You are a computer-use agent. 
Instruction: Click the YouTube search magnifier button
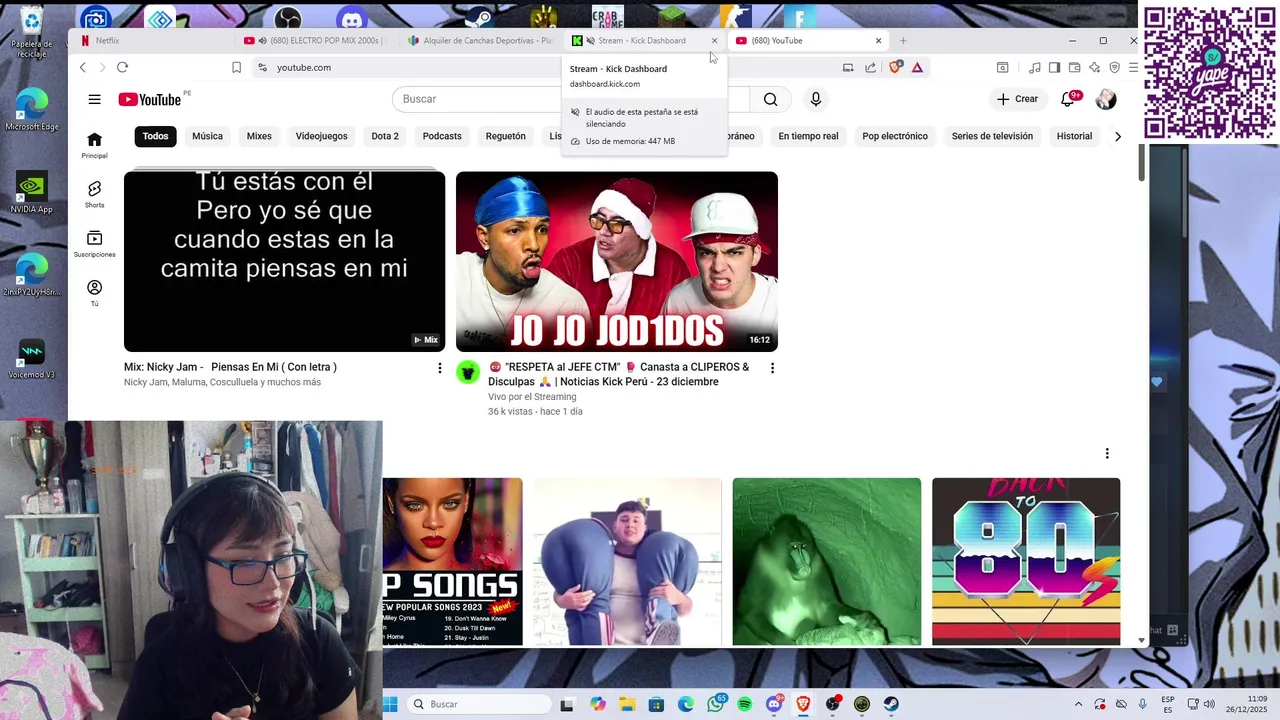[x=770, y=99]
